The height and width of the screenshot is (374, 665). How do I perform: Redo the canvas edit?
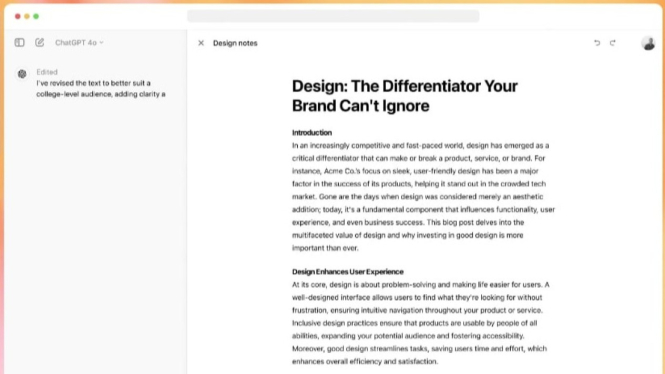[613, 43]
